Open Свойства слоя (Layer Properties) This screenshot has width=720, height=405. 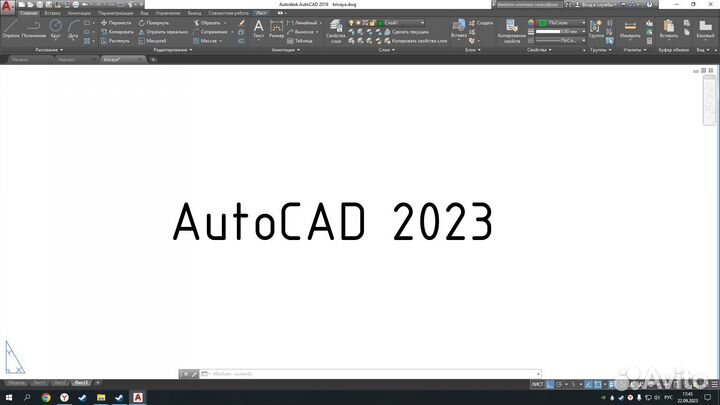tap(336, 31)
